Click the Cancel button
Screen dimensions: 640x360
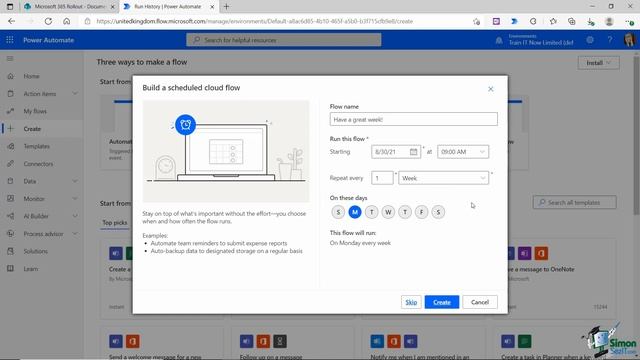click(480, 302)
